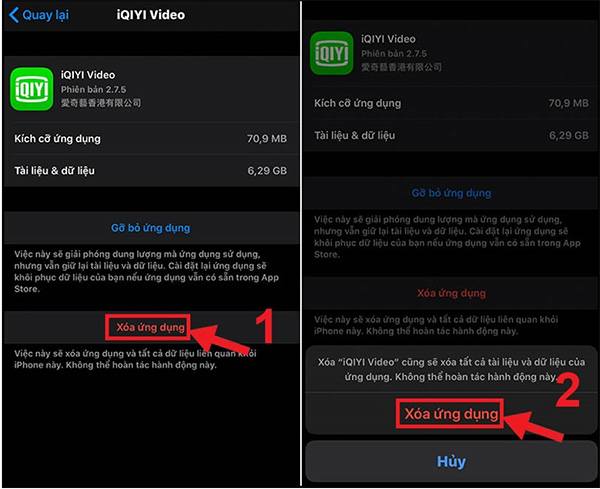Tap the 6,29 GB value on right screen
The height and width of the screenshot is (489, 600).
click(x=567, y=135)
